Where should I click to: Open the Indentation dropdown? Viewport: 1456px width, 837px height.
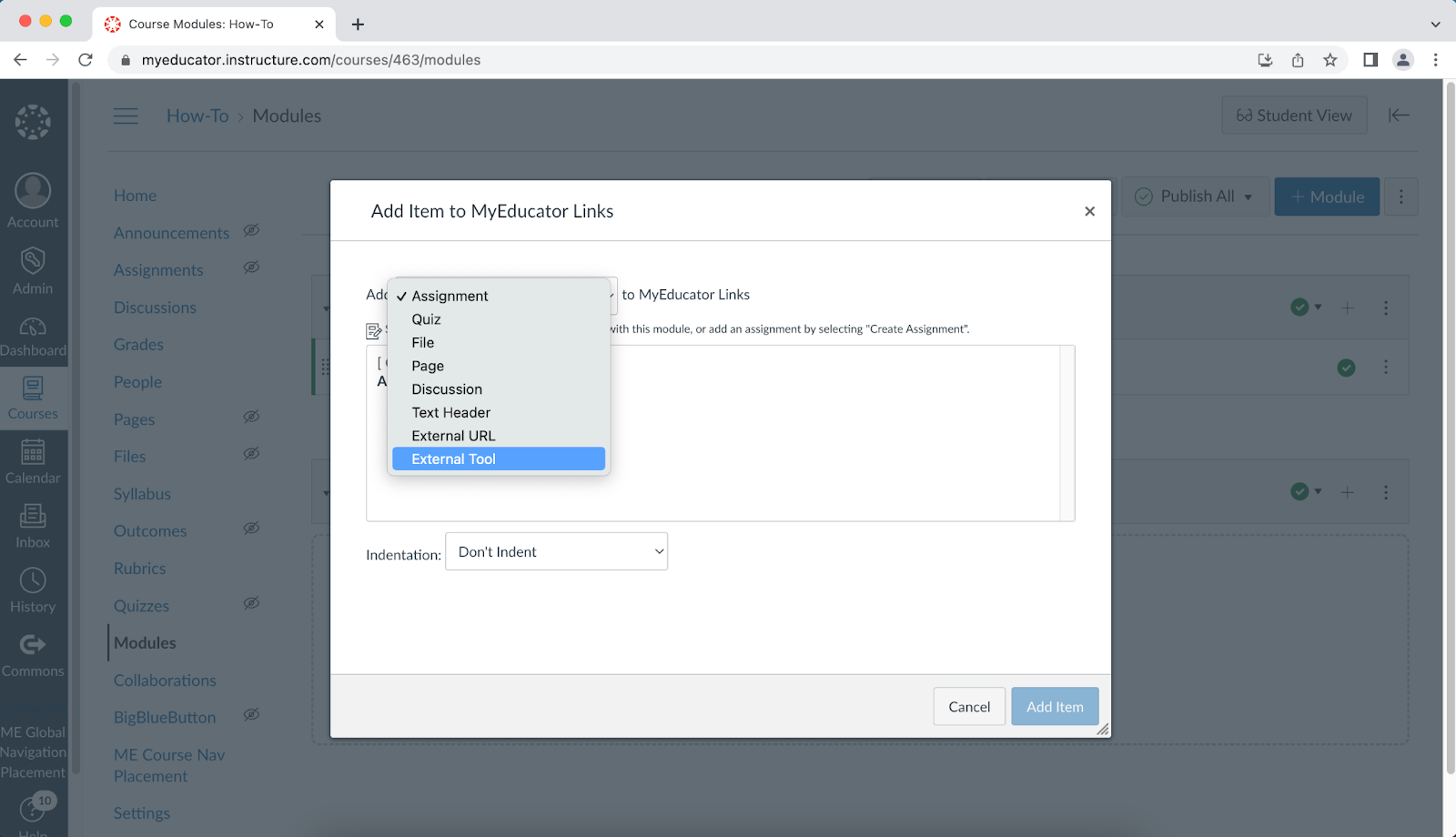(x=556, y=551)
